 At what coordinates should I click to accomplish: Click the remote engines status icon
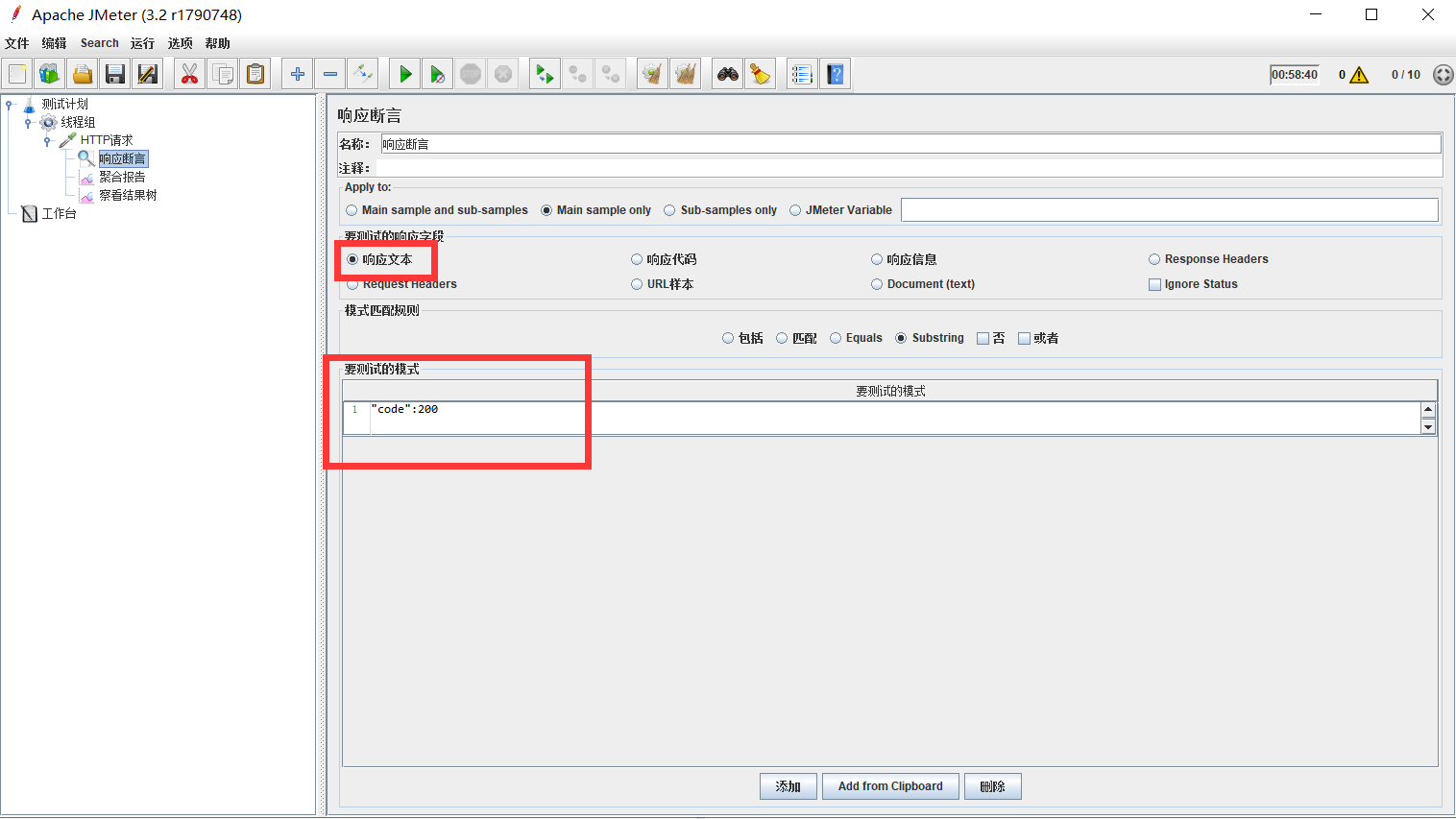click(1443, 75)
